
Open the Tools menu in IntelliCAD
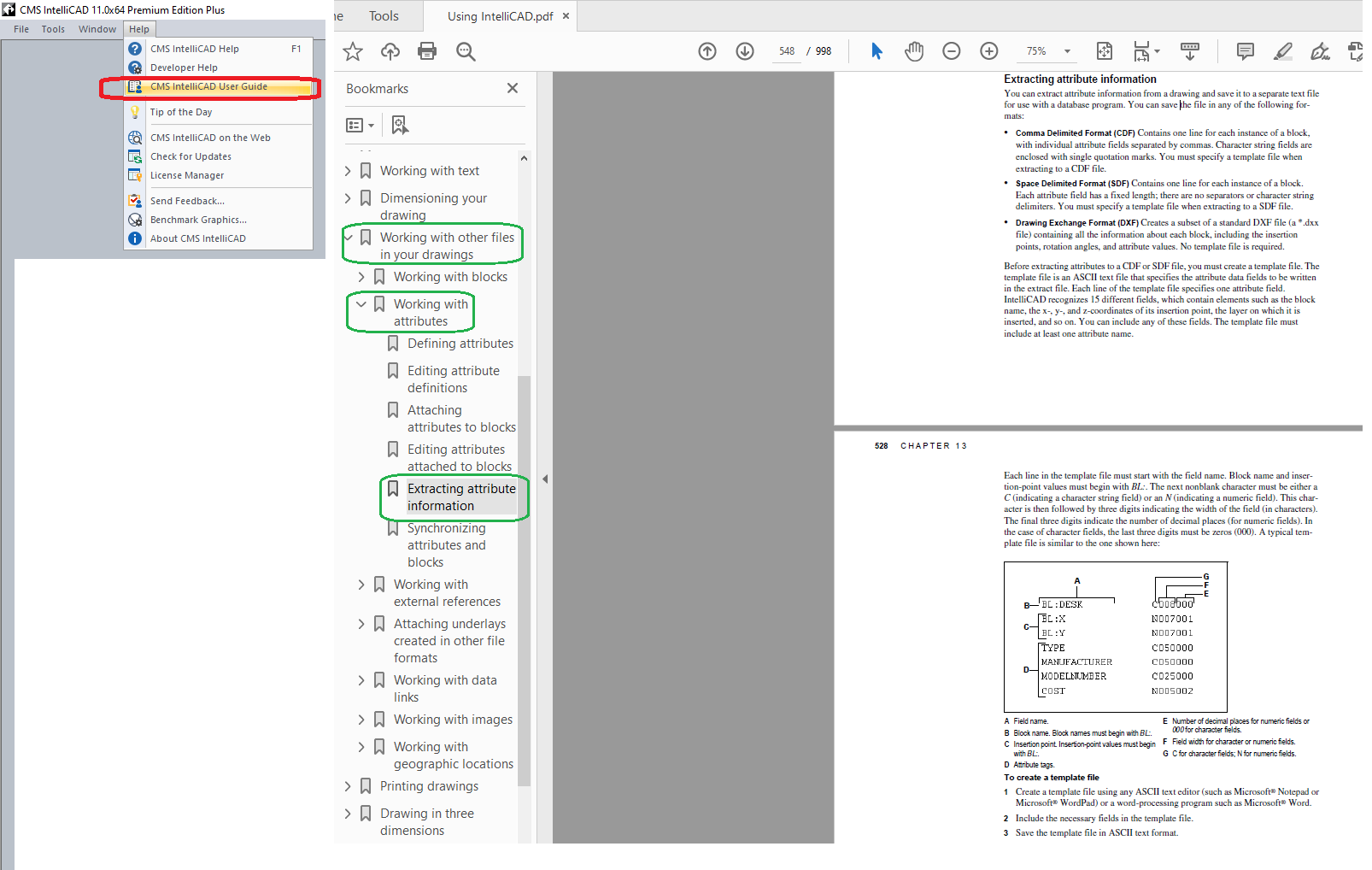click(x=53, y=29)
